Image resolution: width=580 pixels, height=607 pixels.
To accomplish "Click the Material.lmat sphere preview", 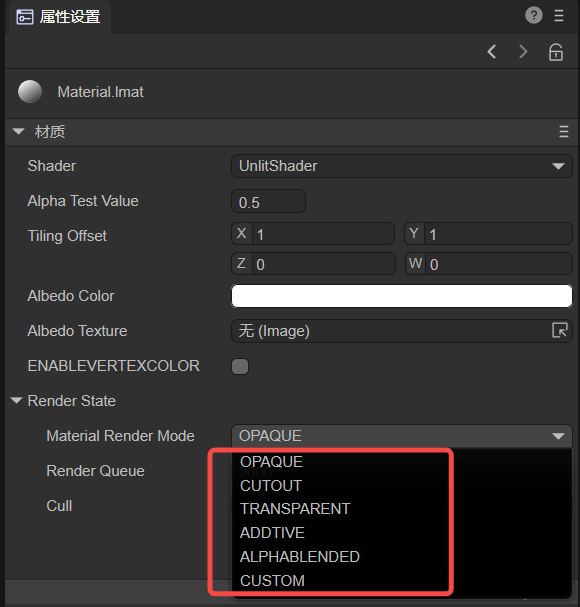I will click(30, 92).
